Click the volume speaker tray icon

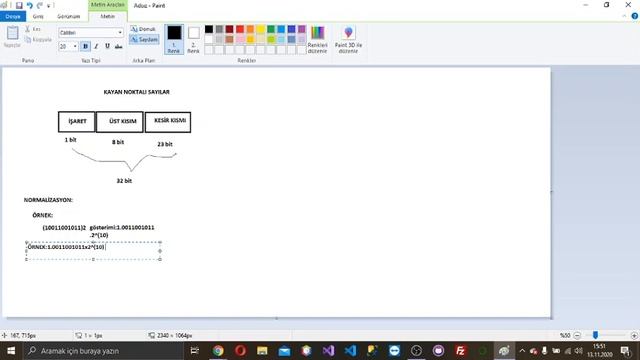[578, 351]
